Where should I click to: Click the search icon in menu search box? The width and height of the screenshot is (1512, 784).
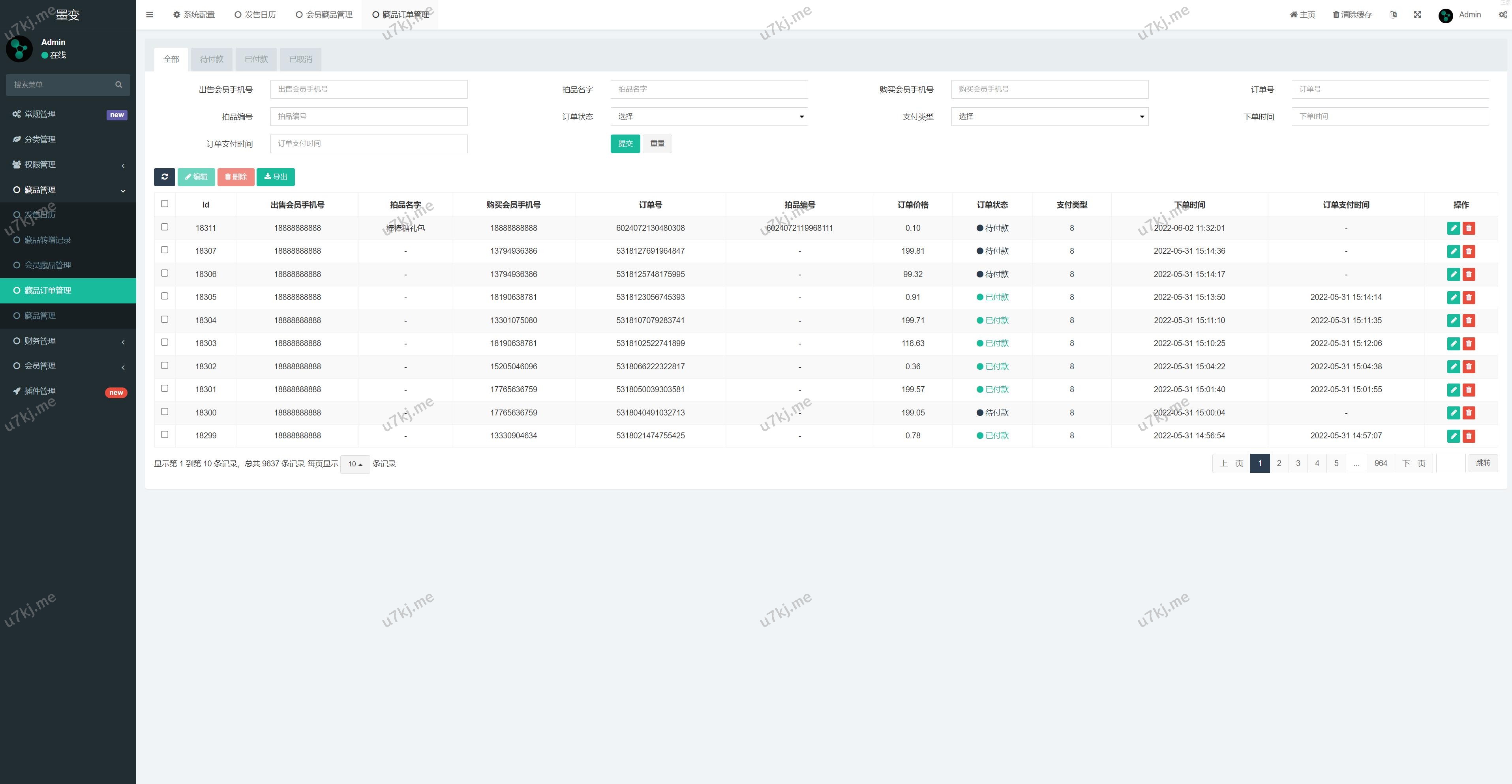(118, 84)
